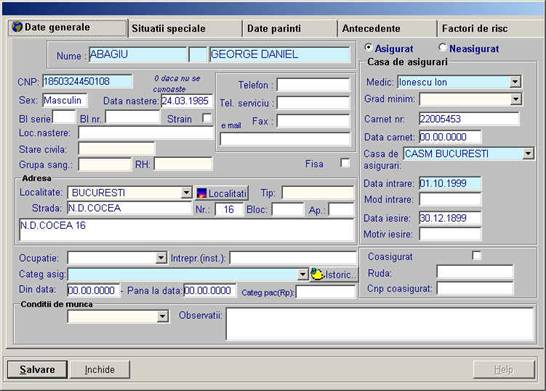Expand the Ocupatie dropdown
Image resolution: width=546 pixels, height=391 pixels.
coord(161,258)
